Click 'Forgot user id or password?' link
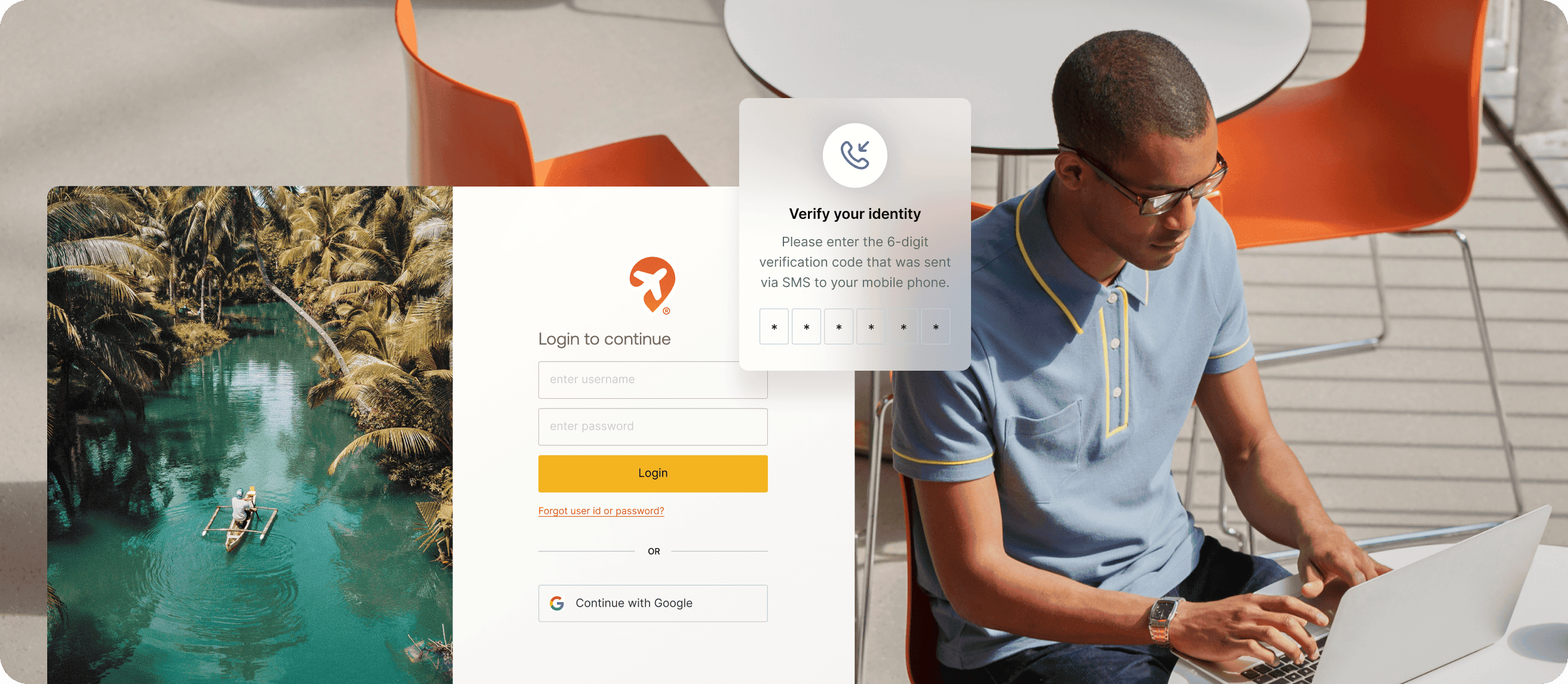This screenshot has height=684, width=1568. click(601, 511)
